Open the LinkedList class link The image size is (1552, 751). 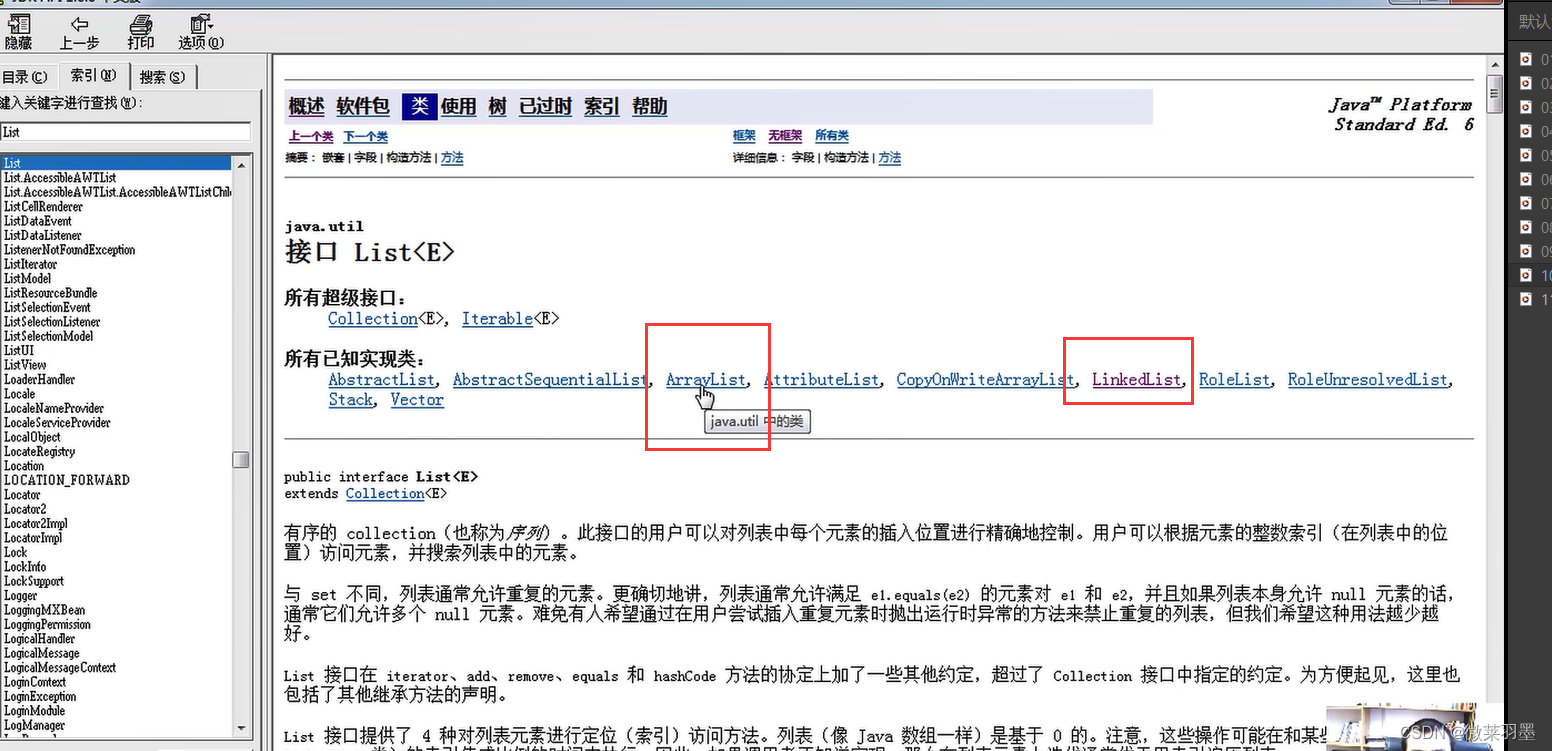[x=1136, y=380]
